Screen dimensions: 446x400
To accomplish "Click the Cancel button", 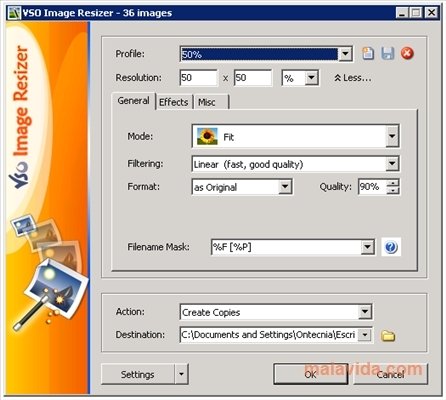I will [390, 374].
